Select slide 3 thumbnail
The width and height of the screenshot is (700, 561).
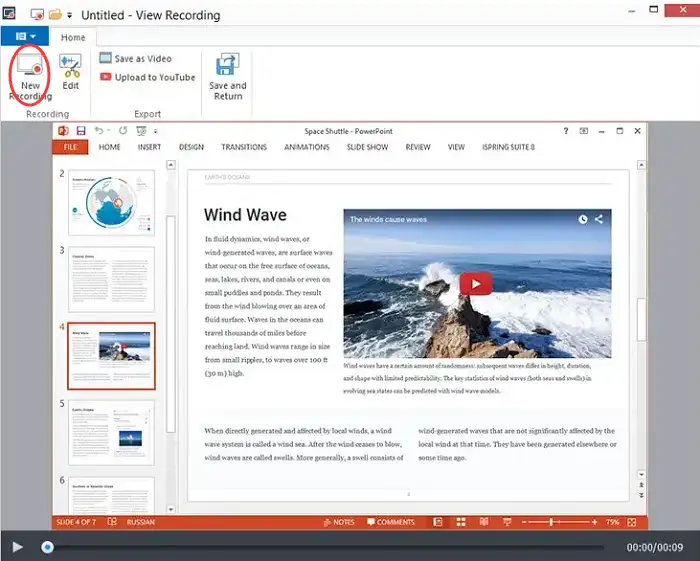click(112, 279)
